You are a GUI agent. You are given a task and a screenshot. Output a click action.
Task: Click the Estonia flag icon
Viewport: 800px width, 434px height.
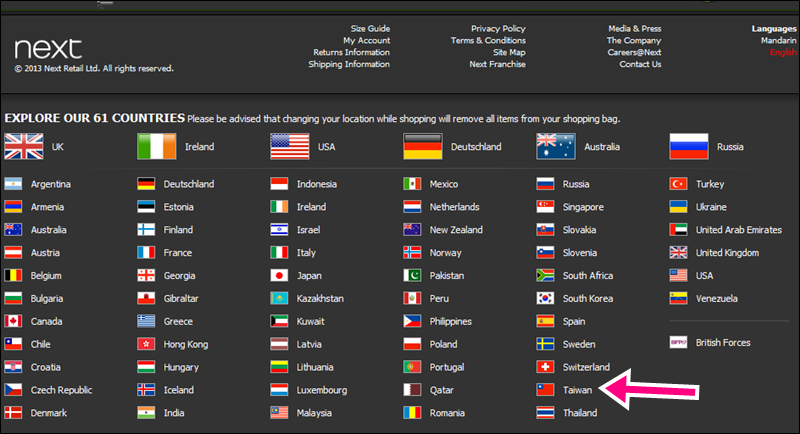[x=146, y=207]
